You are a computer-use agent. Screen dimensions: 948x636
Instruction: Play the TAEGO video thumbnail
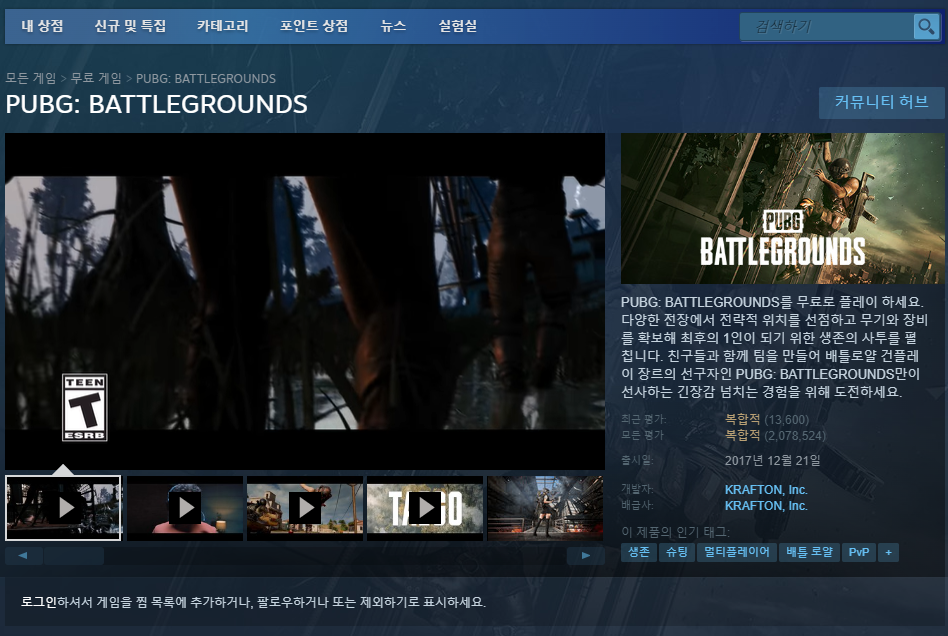point(425,508)
